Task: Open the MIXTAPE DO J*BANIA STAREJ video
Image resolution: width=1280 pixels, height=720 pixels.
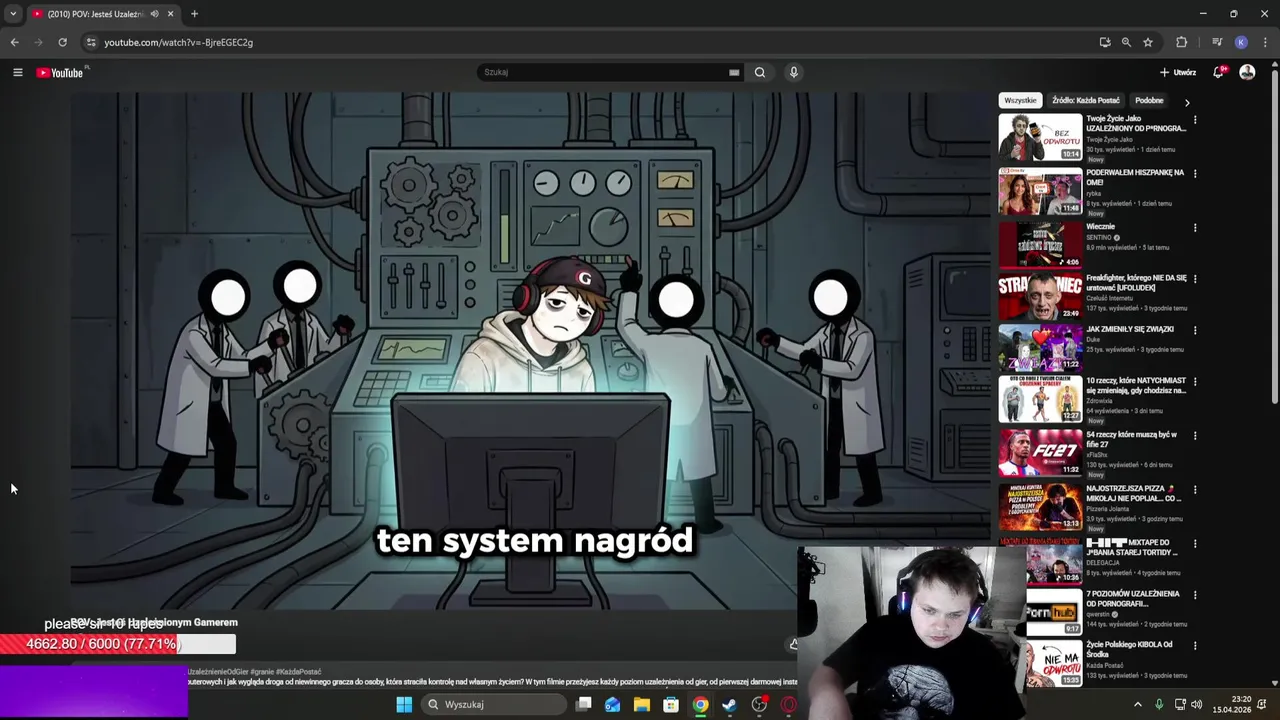Action: 1132,547
